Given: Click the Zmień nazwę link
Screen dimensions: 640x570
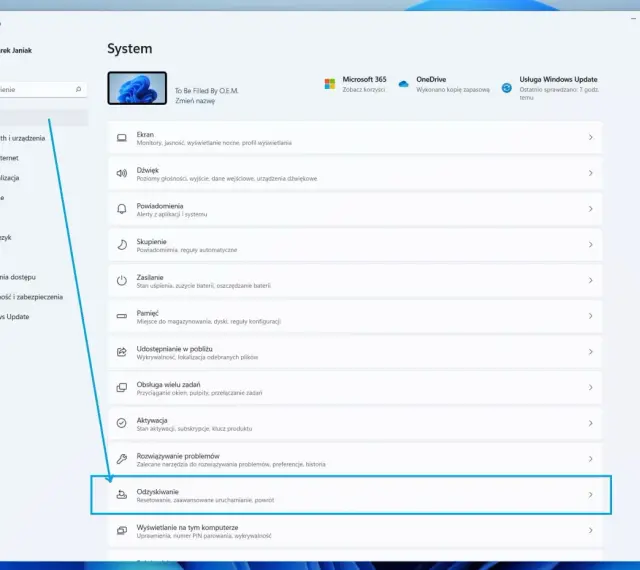Looking at the screenshot, I should pos(195,101).
